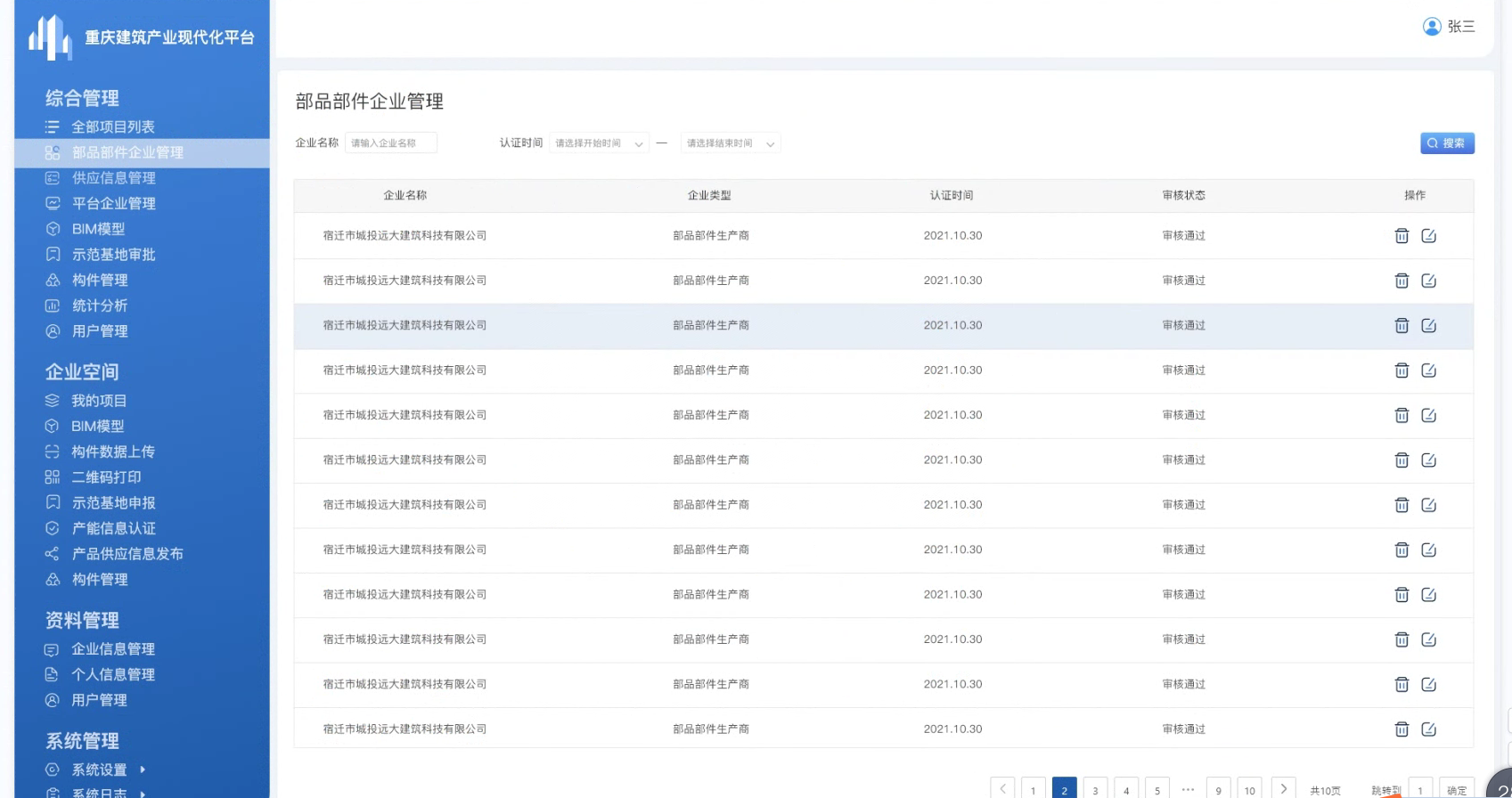Open 个人信息管理
Screen dimensions: 1512x798
(x=113, y=675)
